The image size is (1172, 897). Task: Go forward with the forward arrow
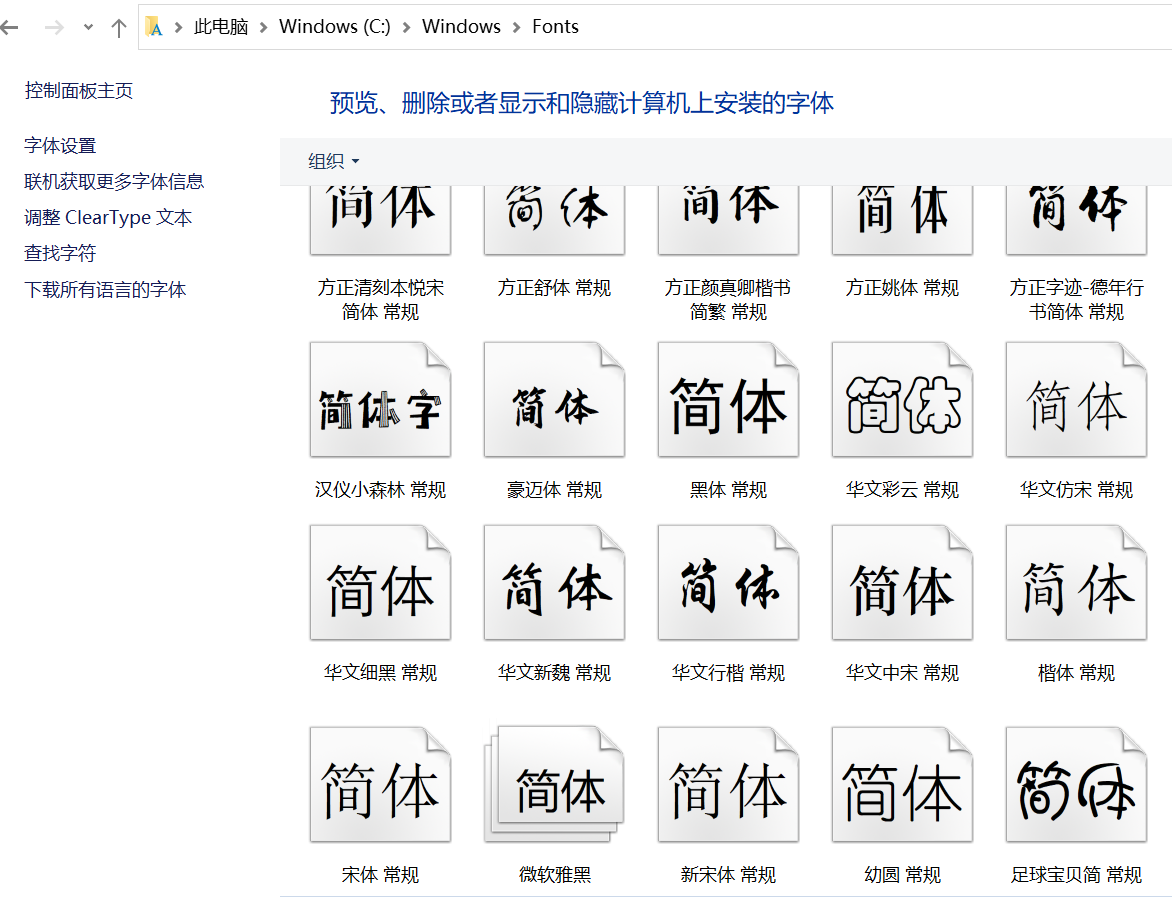(54, 28)
